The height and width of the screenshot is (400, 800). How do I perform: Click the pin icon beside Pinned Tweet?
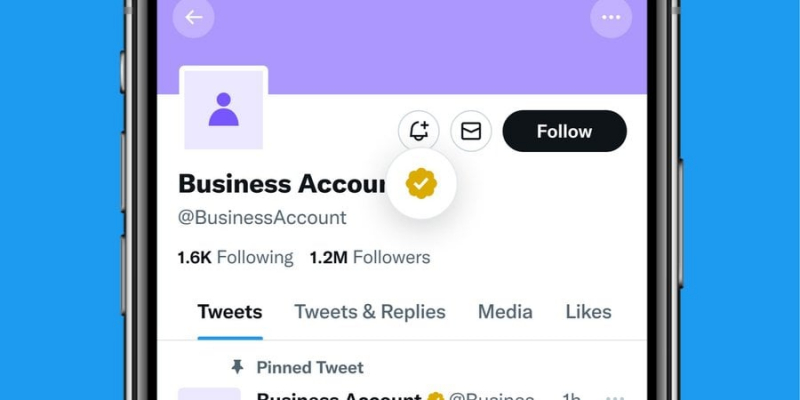pos(237,367)
